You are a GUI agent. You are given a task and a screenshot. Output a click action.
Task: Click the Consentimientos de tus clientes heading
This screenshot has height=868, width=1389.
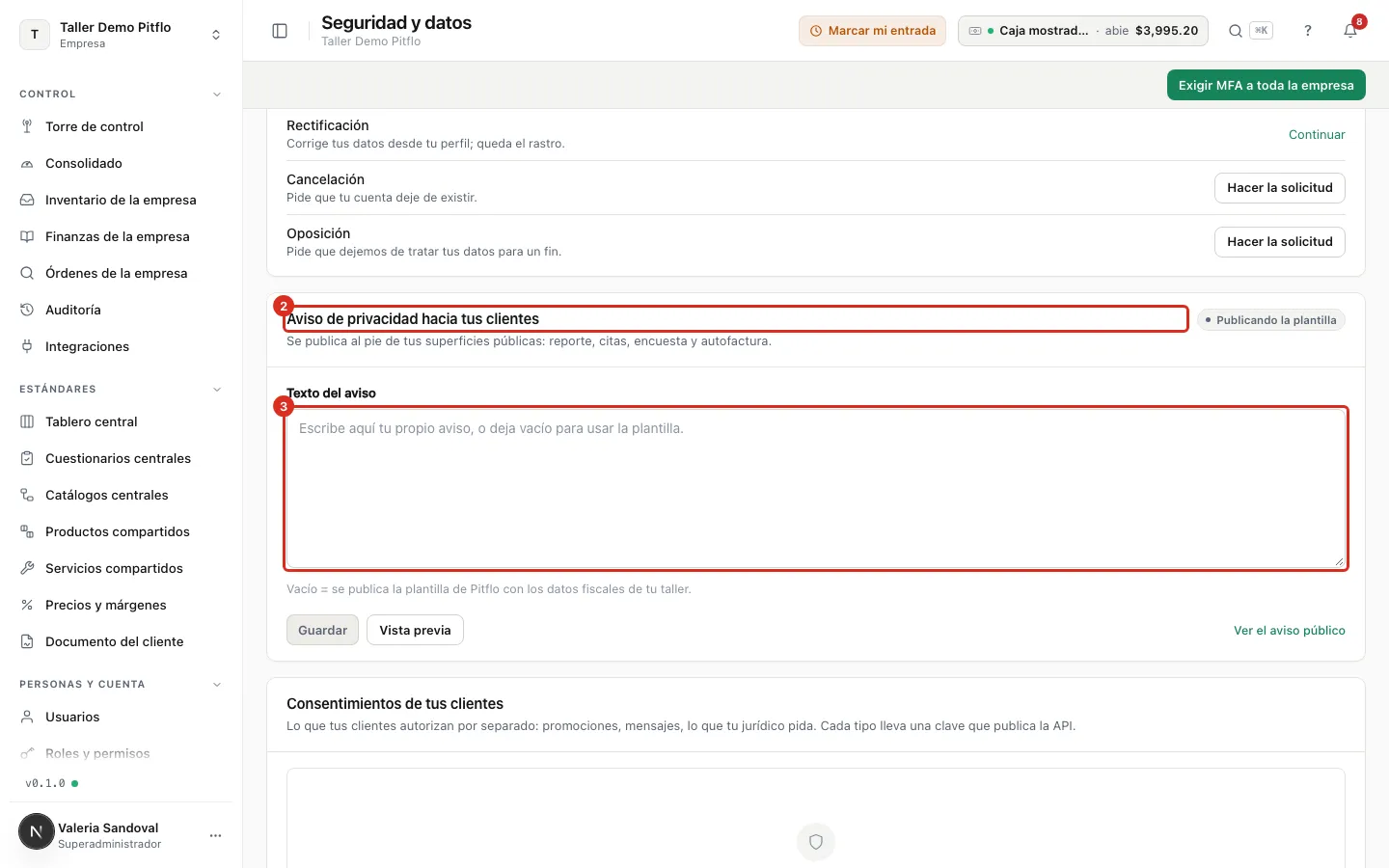pyautogui.click(x=395, y=704)
